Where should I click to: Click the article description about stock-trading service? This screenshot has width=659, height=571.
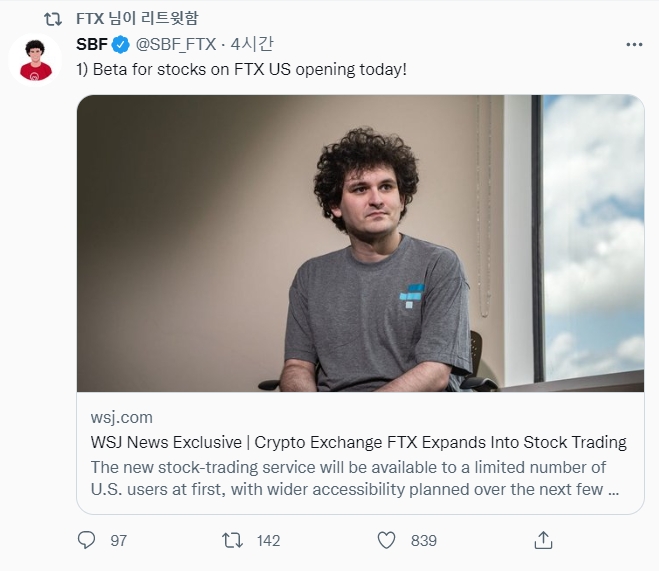coord(355,478)
